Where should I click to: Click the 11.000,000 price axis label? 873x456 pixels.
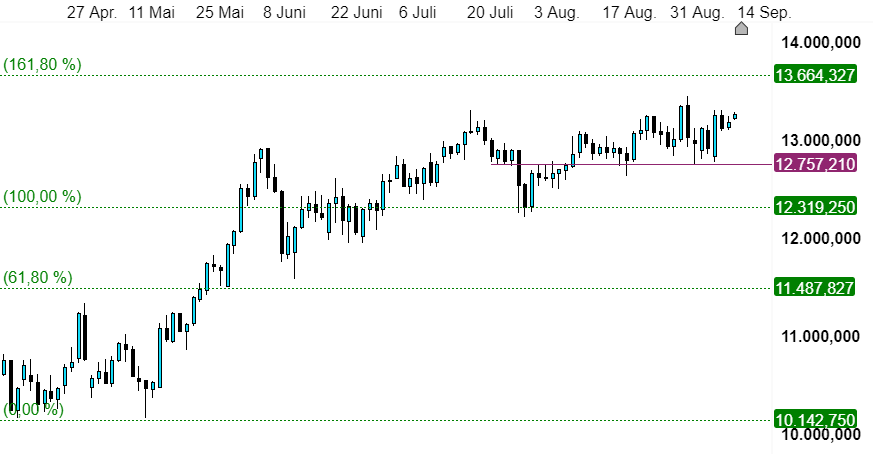pyautogui.click(x=821, y=336)
